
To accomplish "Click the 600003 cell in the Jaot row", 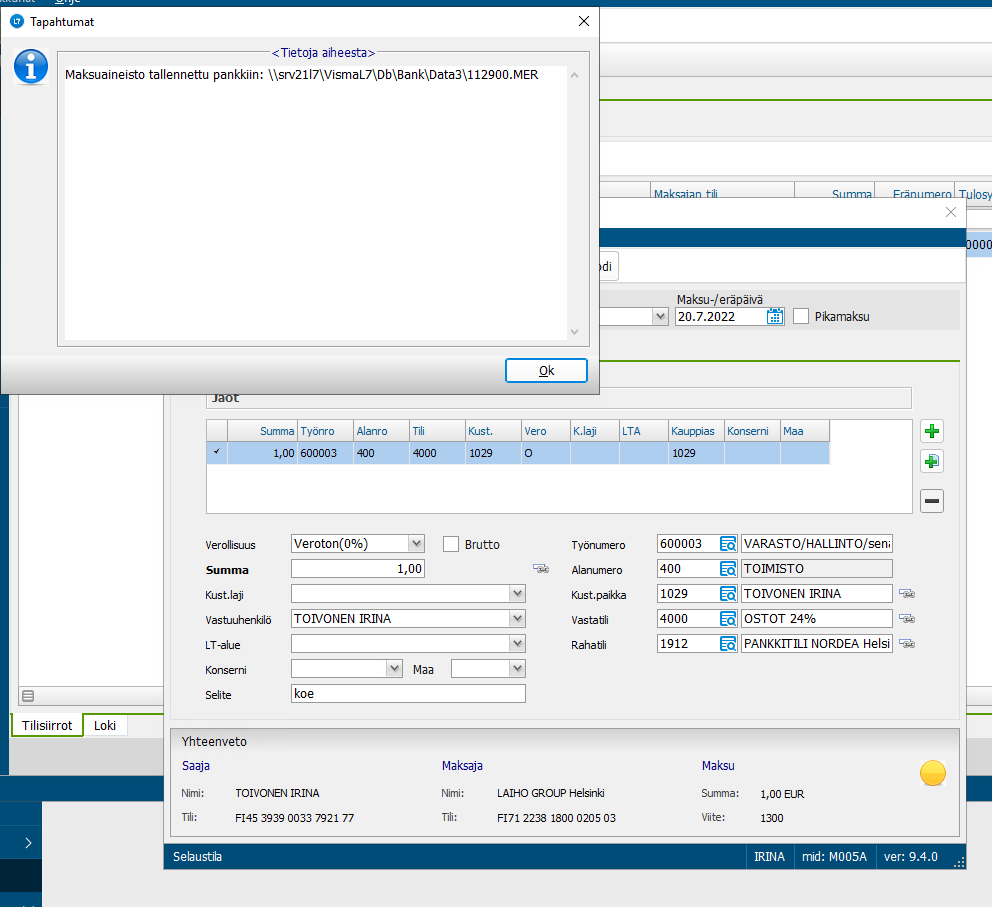I will click(x=325, y=453).
